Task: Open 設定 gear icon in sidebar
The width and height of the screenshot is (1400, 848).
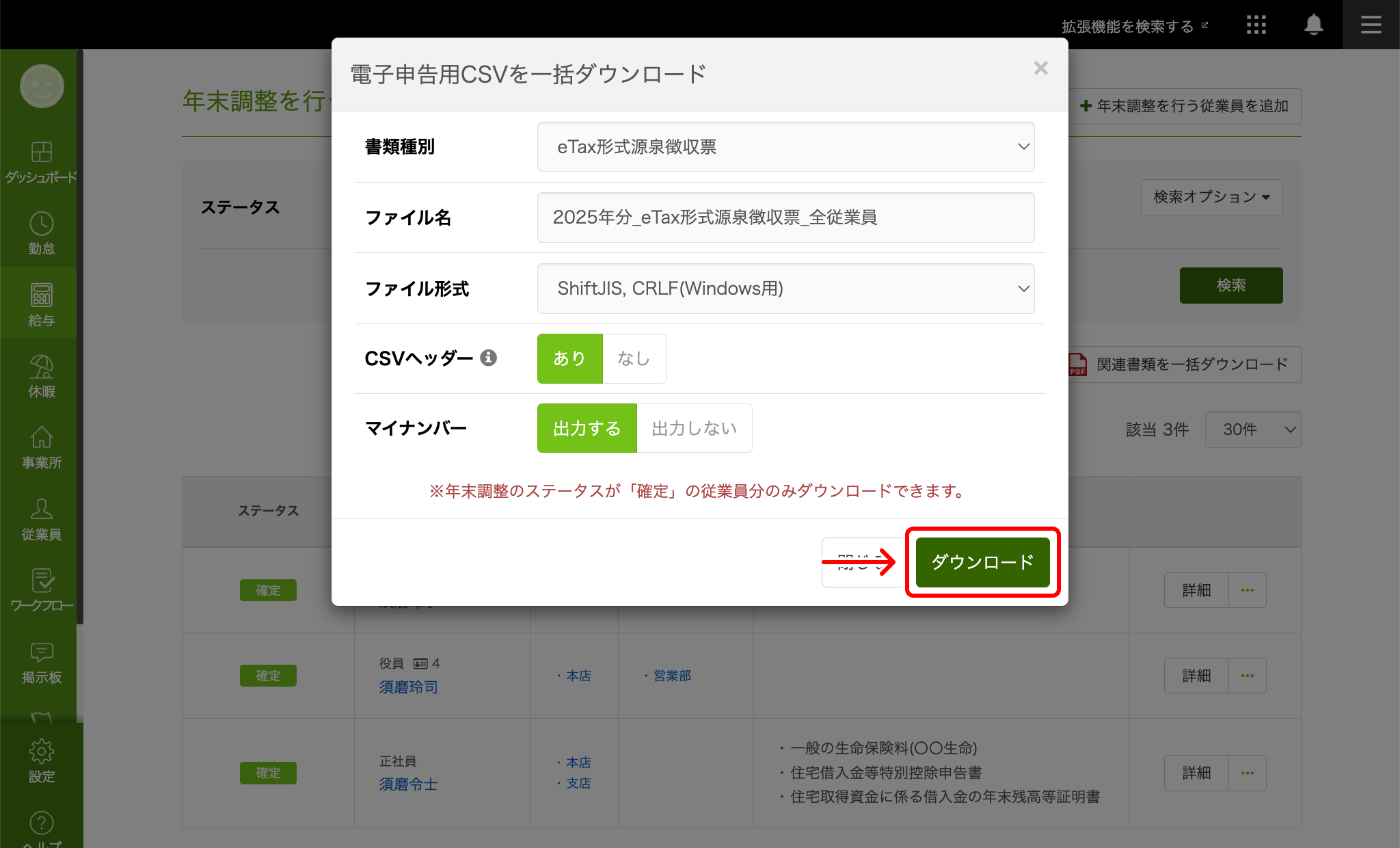Action: click(x=42, y=752)
